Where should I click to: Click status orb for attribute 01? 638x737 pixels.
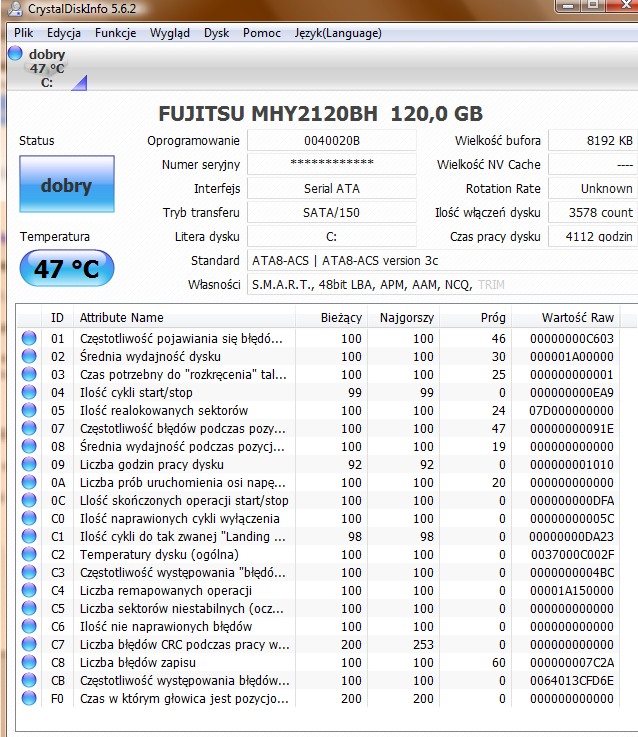[29, 338]
